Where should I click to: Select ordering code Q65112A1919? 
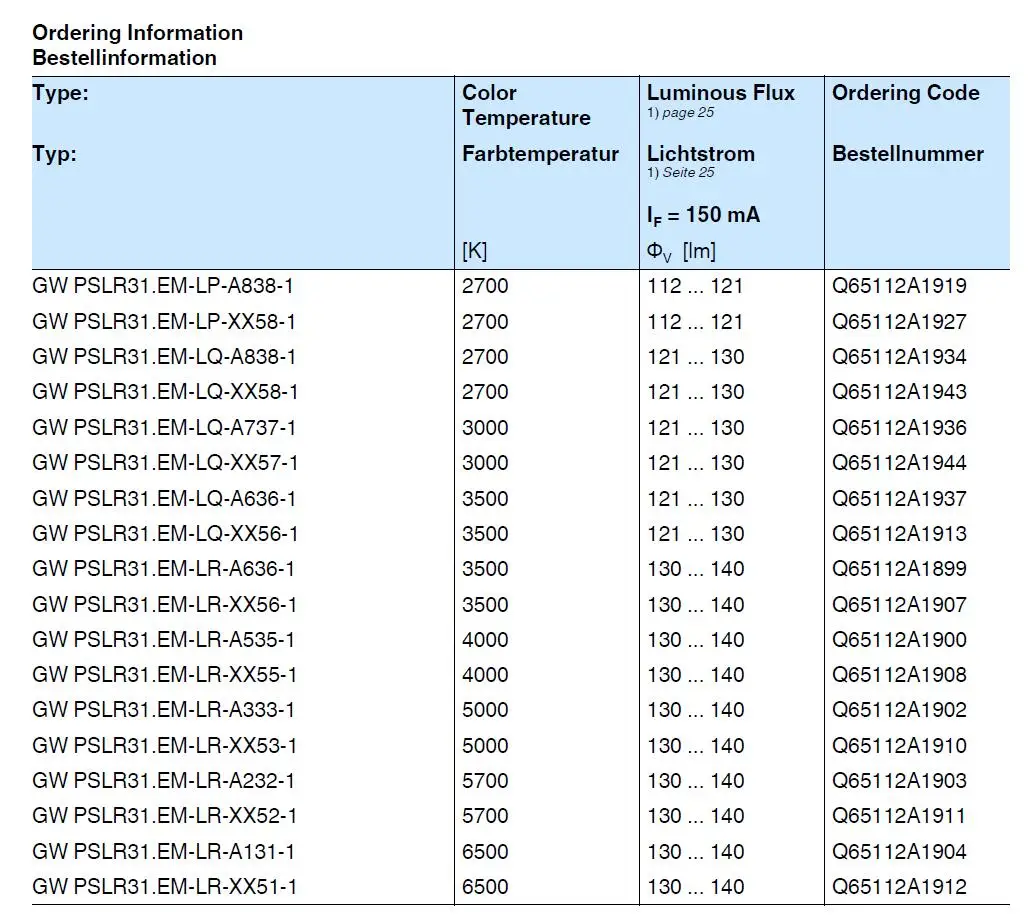(899, 286)
